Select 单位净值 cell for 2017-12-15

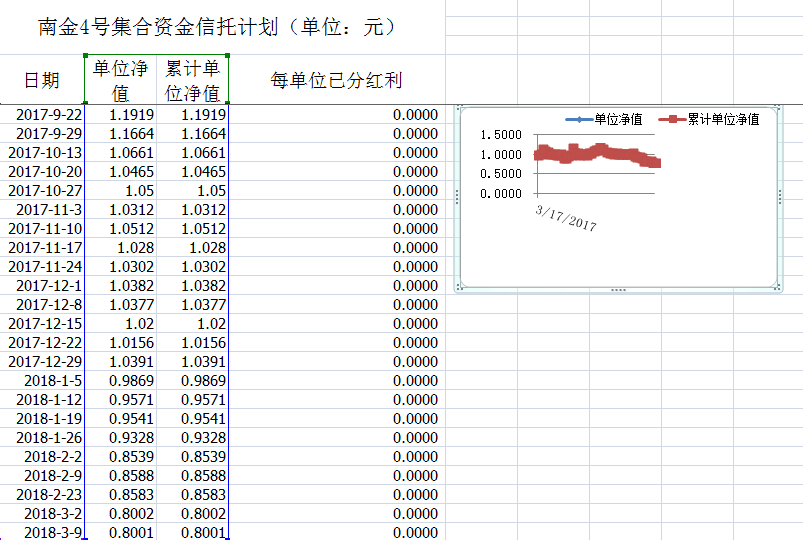(x=120, y=324)
